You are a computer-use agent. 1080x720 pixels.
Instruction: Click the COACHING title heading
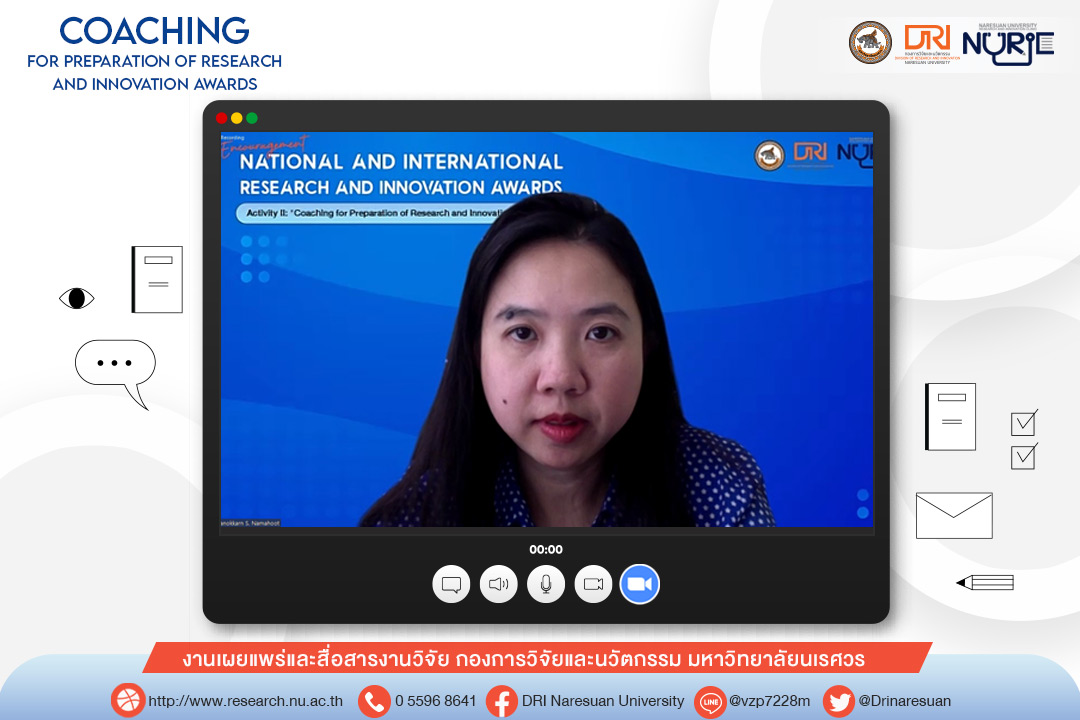154,31
